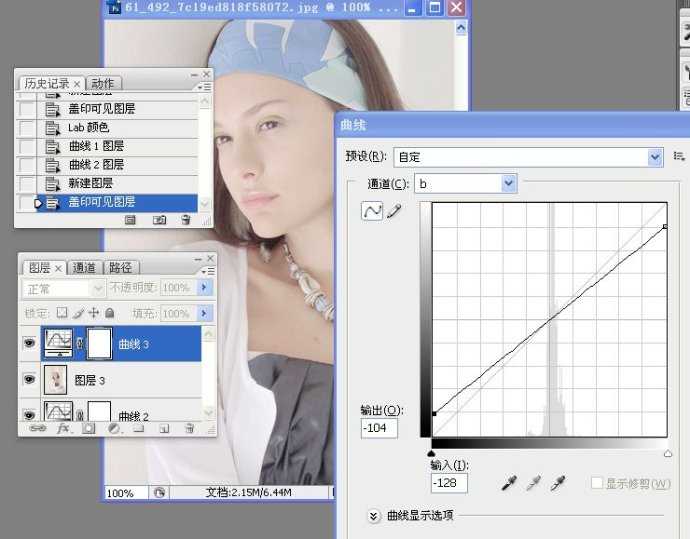
Task: Select the upper-right curve control point
Action: 665,226
